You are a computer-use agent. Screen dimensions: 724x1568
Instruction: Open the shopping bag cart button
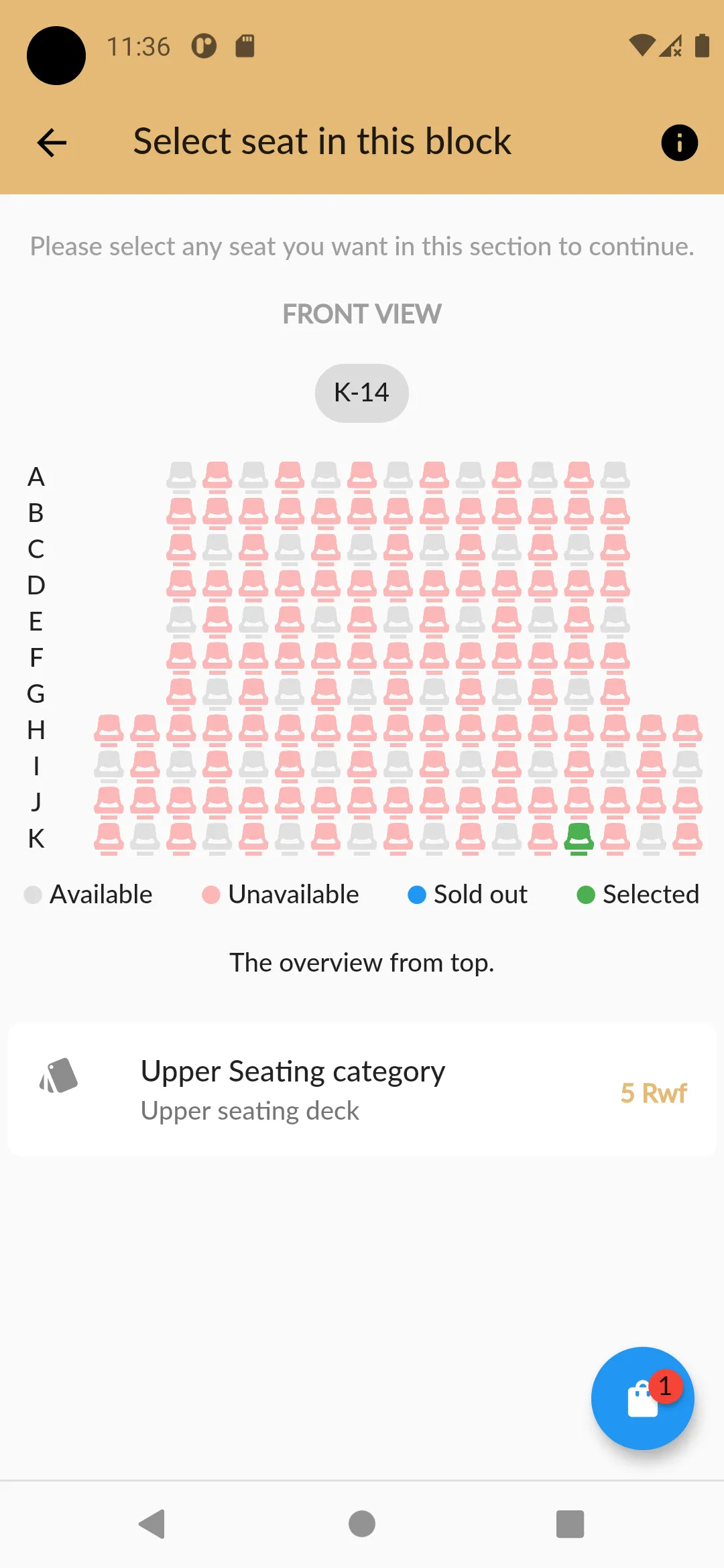click(642, 1398)
